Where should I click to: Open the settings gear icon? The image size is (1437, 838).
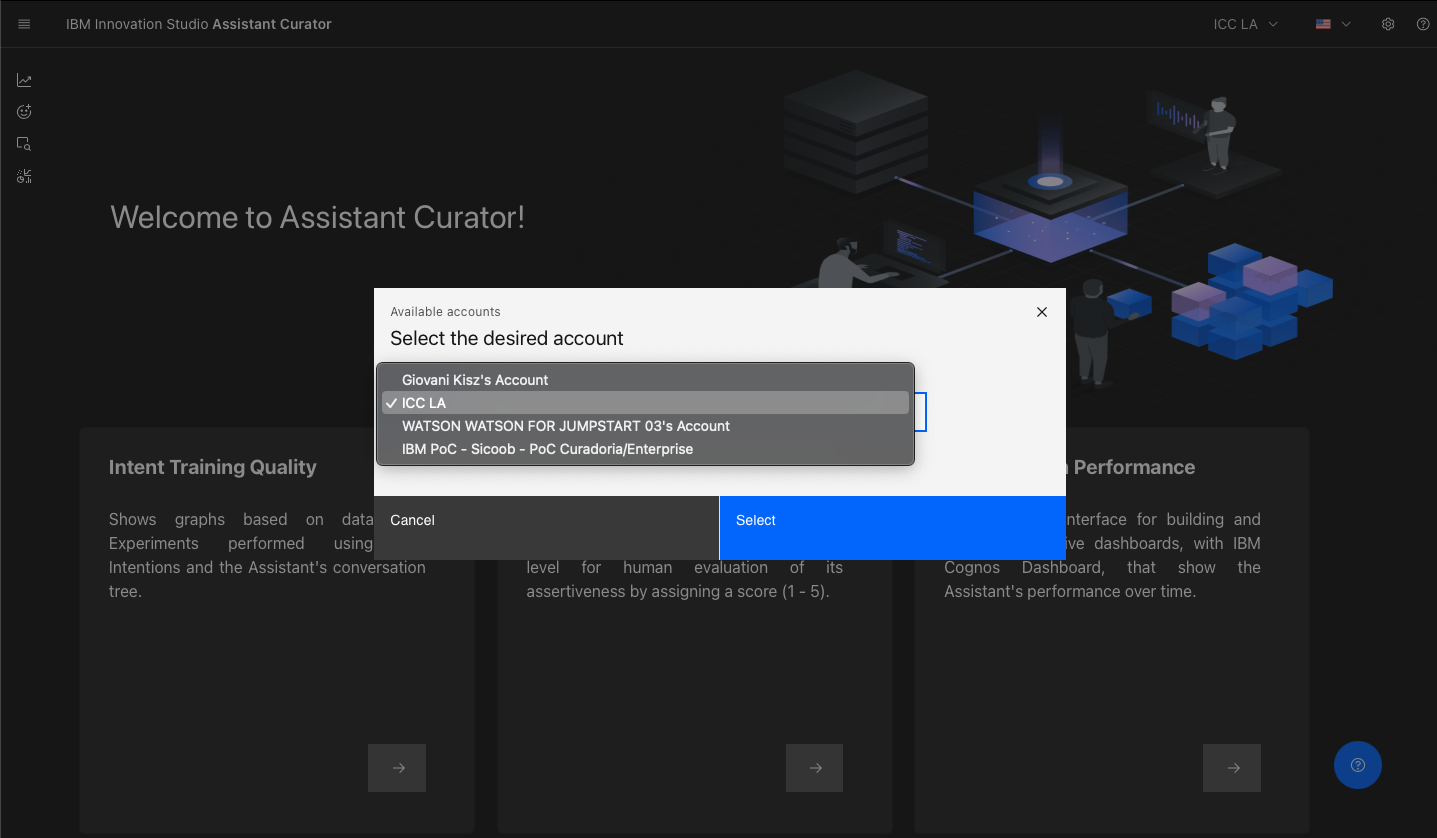click(1388, 24)
